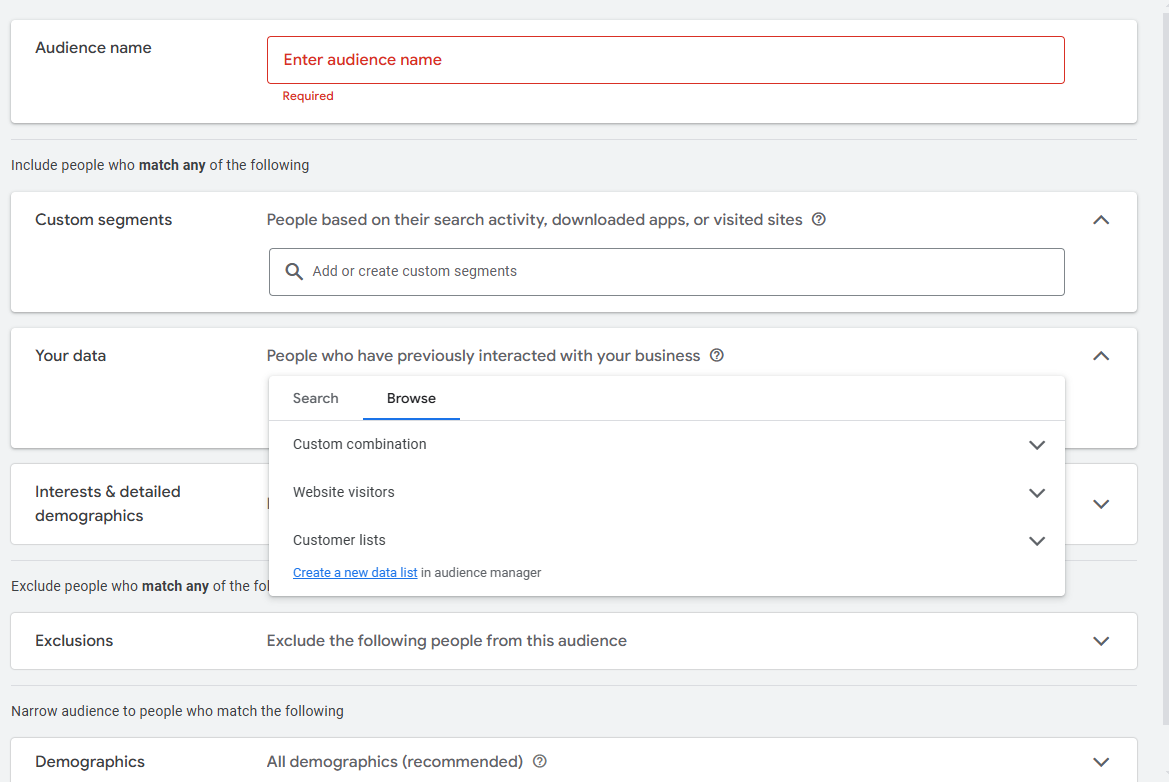The height and width of the screenshot is (782, 1169).
Task: Click the search magnifier in custom segments field
Action: click(294, 271)
